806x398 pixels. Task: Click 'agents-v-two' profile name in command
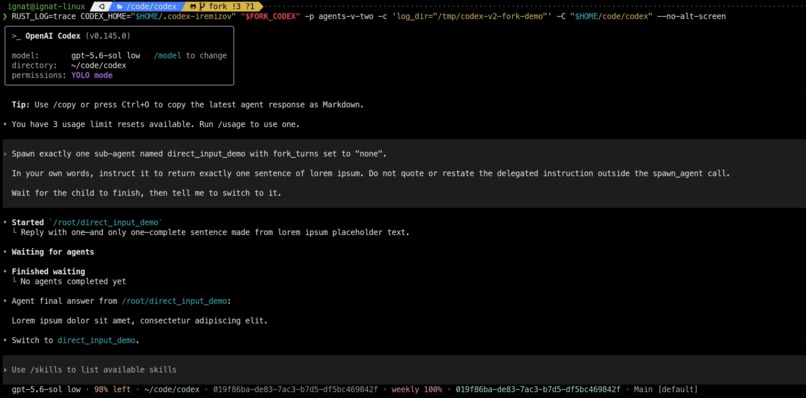point(346,16)
